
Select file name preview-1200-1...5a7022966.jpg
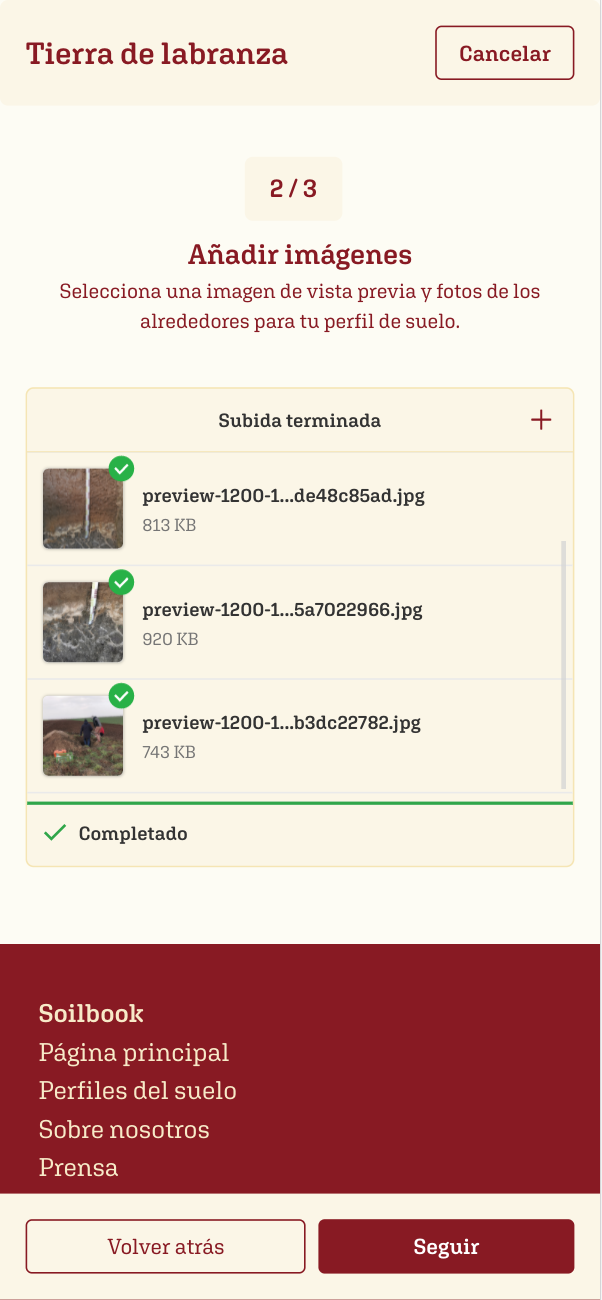(x=282, y=610)
